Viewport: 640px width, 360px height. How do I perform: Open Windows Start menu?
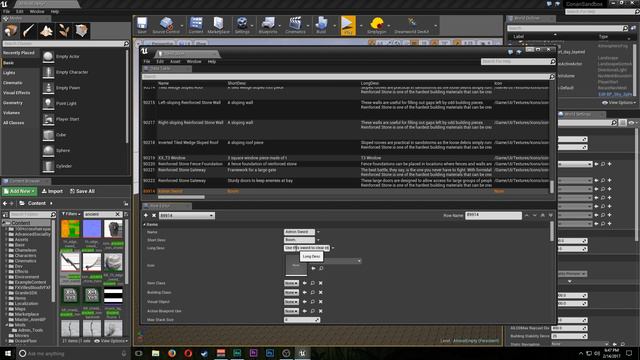(x=8, y=353)
